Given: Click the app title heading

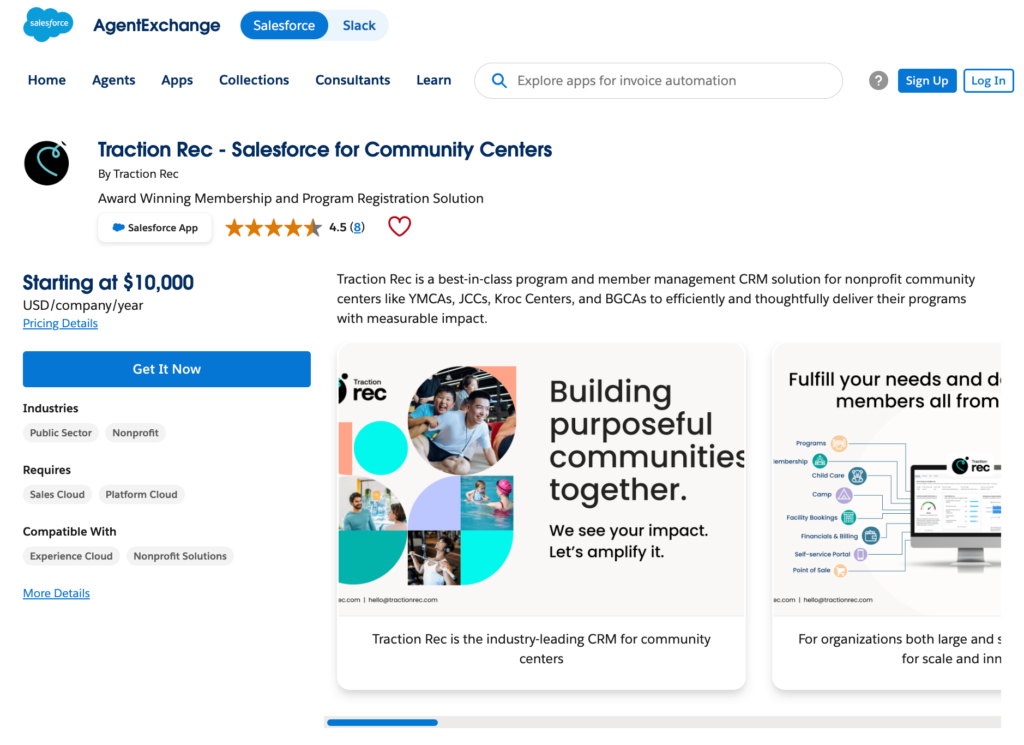Looking at the screenshot, I should coord(325,150).
